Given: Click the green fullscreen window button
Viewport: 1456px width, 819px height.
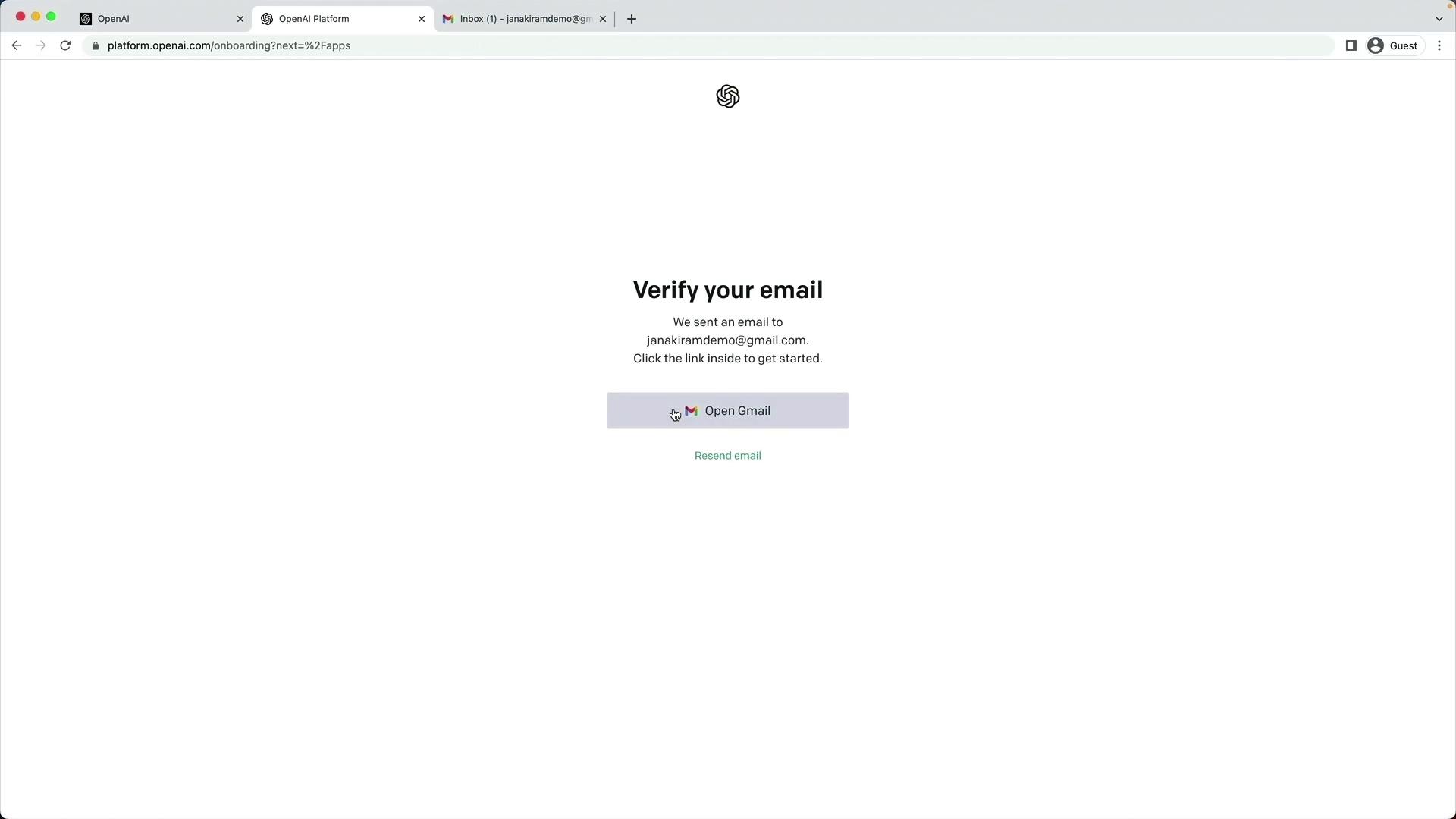Looking at the screenshot, I should 51,16.
